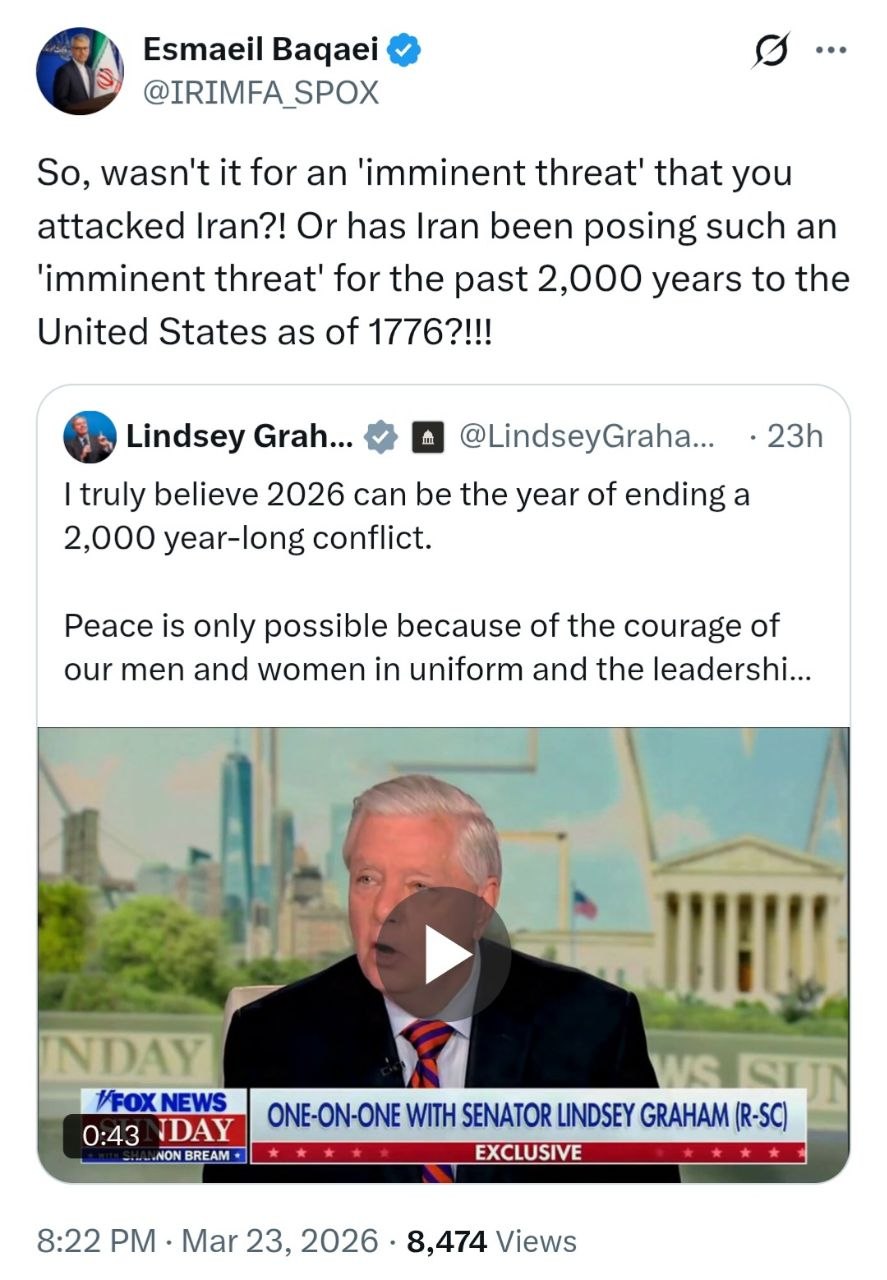The height and width of the screenshot is (1280, 887).
Task: Click the 8:22 PM · Mar 23, 2026 timestamp
Action: (208, 1241)
